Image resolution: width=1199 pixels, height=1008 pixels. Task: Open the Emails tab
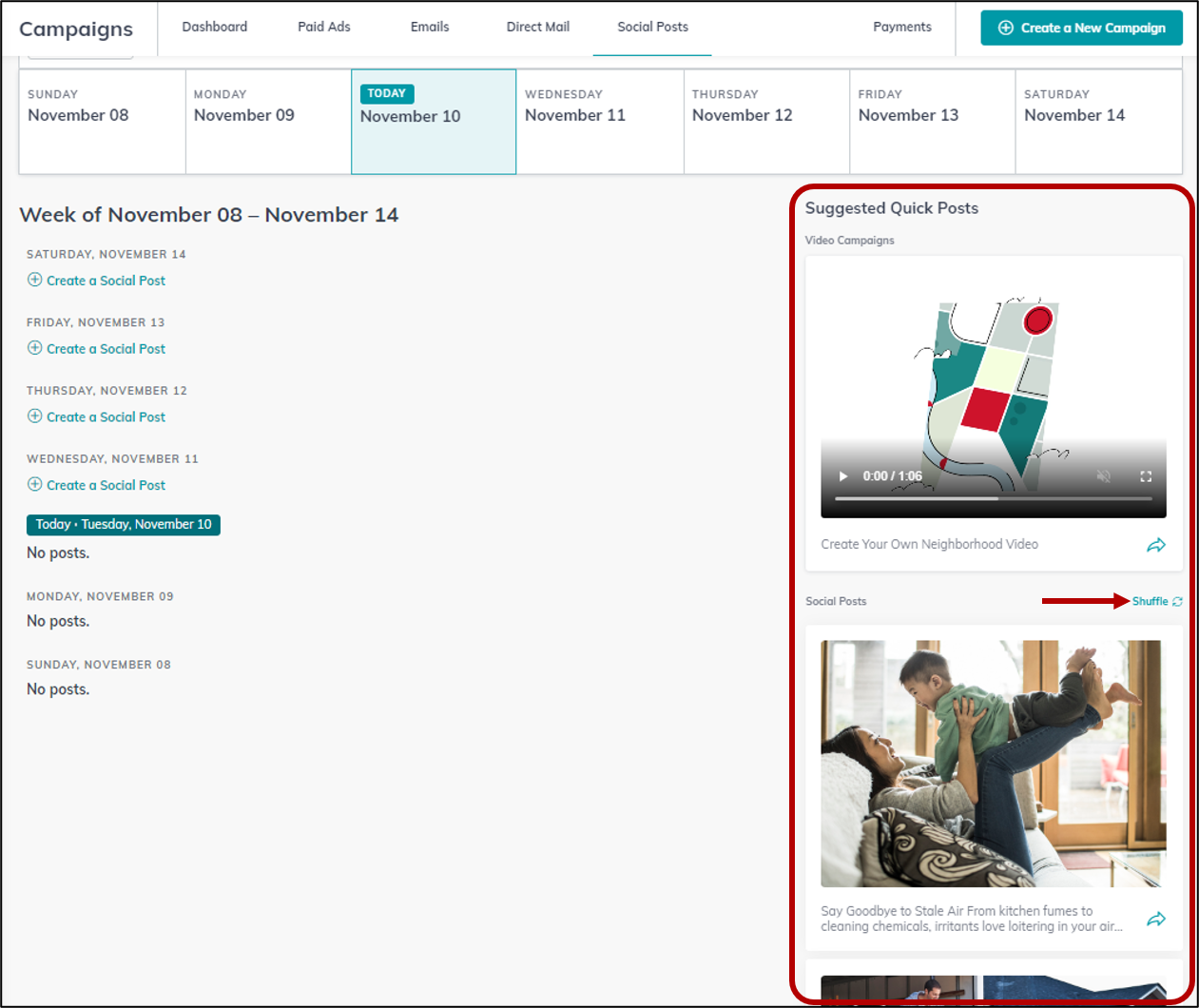click(430, 28)
